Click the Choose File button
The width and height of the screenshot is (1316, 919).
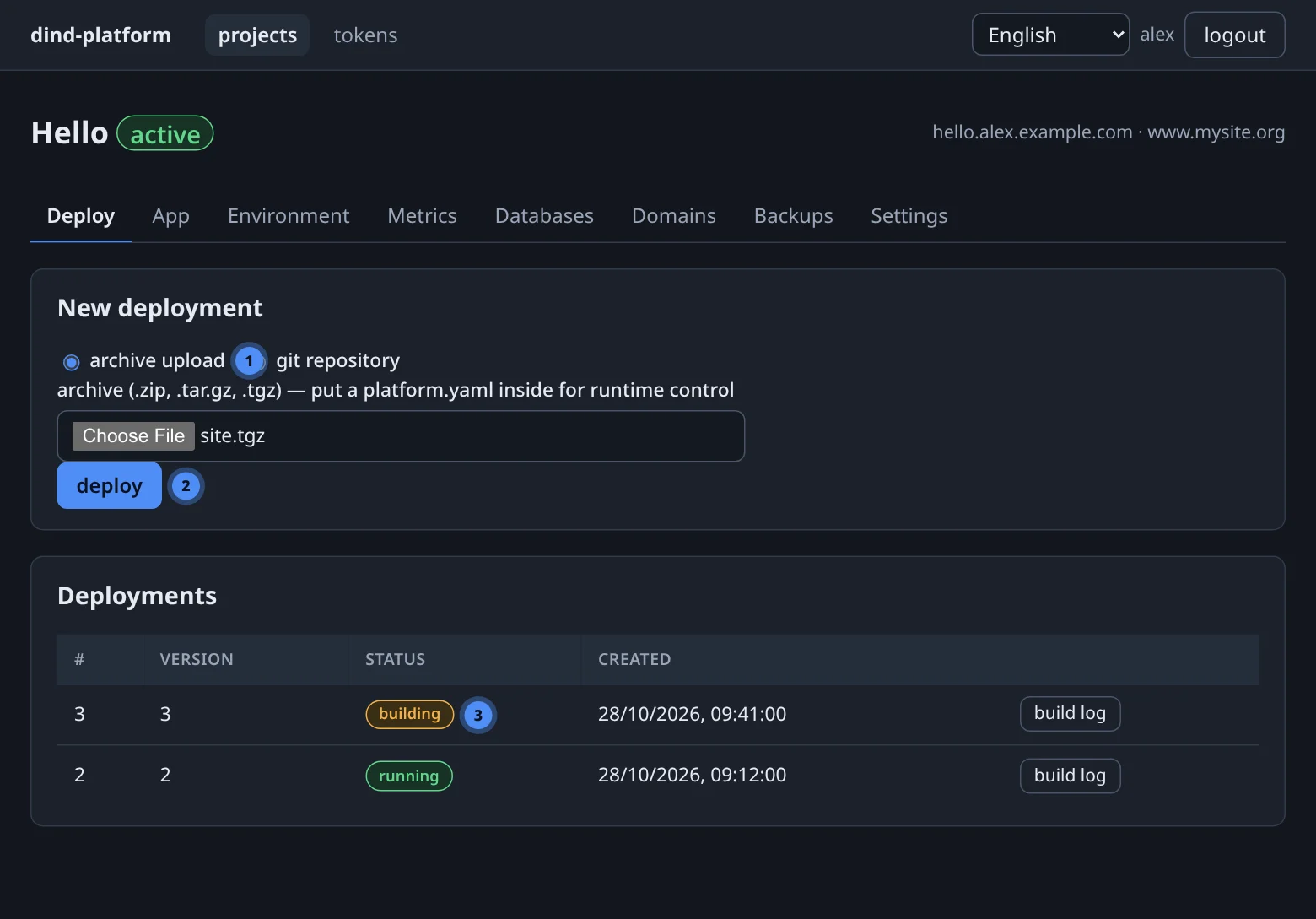click(x=133, y=435)
